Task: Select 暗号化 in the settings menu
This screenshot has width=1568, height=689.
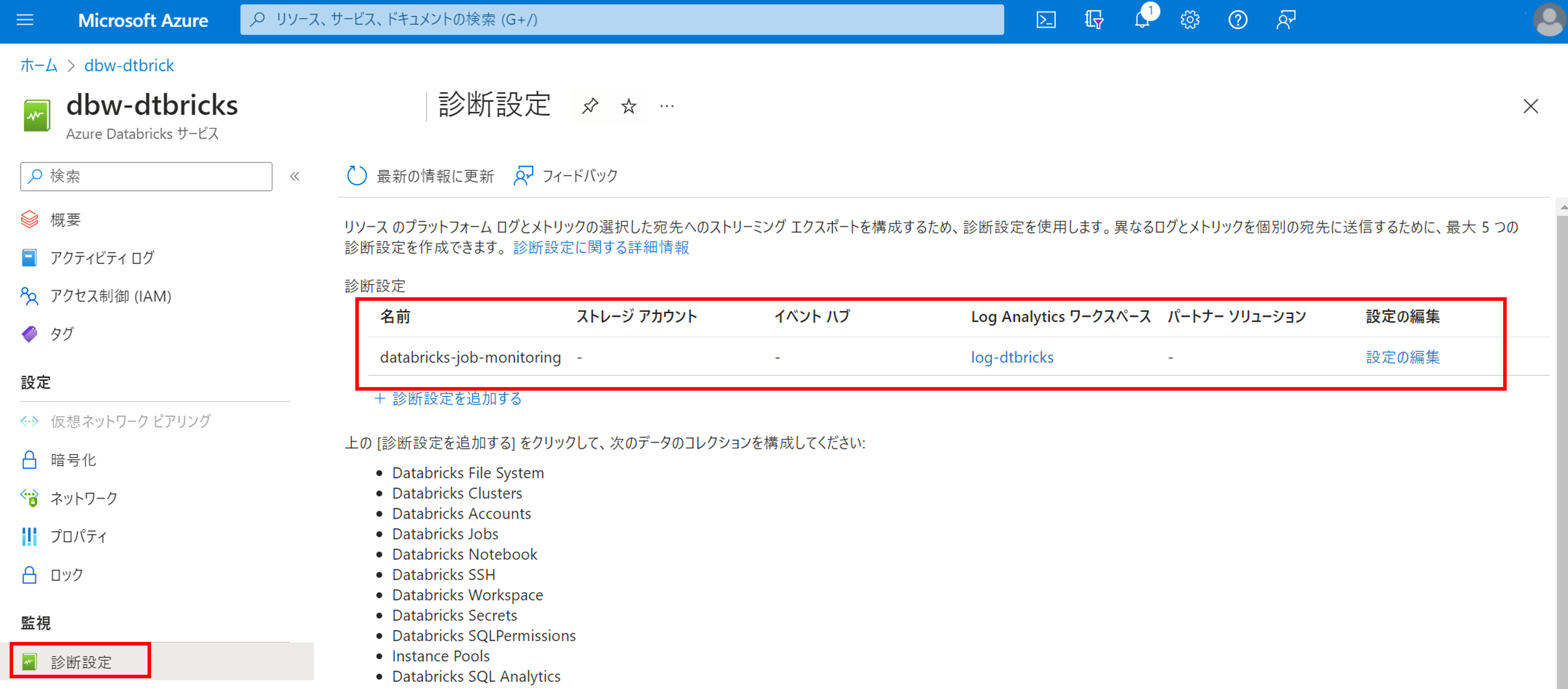Action: coord(73,460)
